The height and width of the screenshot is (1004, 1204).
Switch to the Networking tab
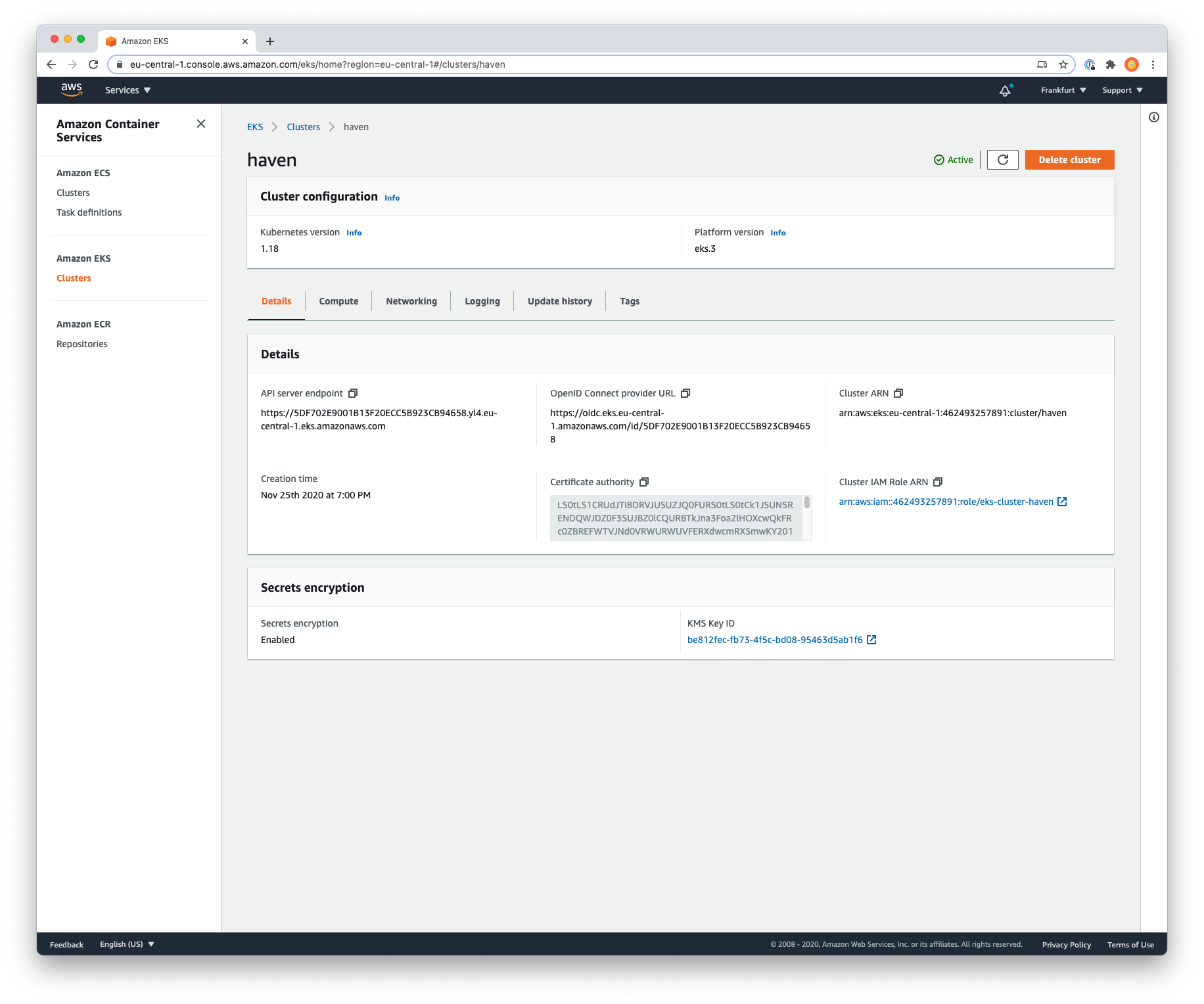(411, 301)
